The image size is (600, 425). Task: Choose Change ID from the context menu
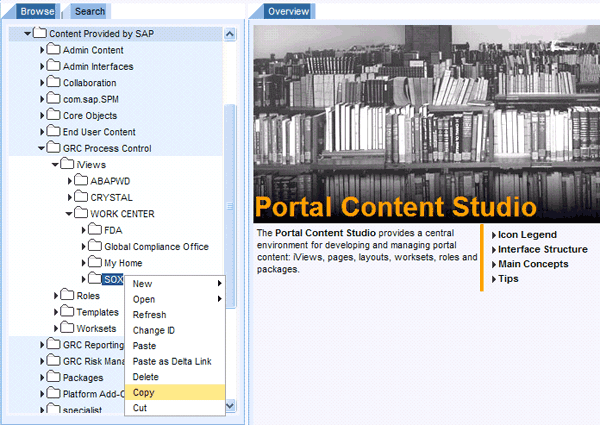click(175, 330)
